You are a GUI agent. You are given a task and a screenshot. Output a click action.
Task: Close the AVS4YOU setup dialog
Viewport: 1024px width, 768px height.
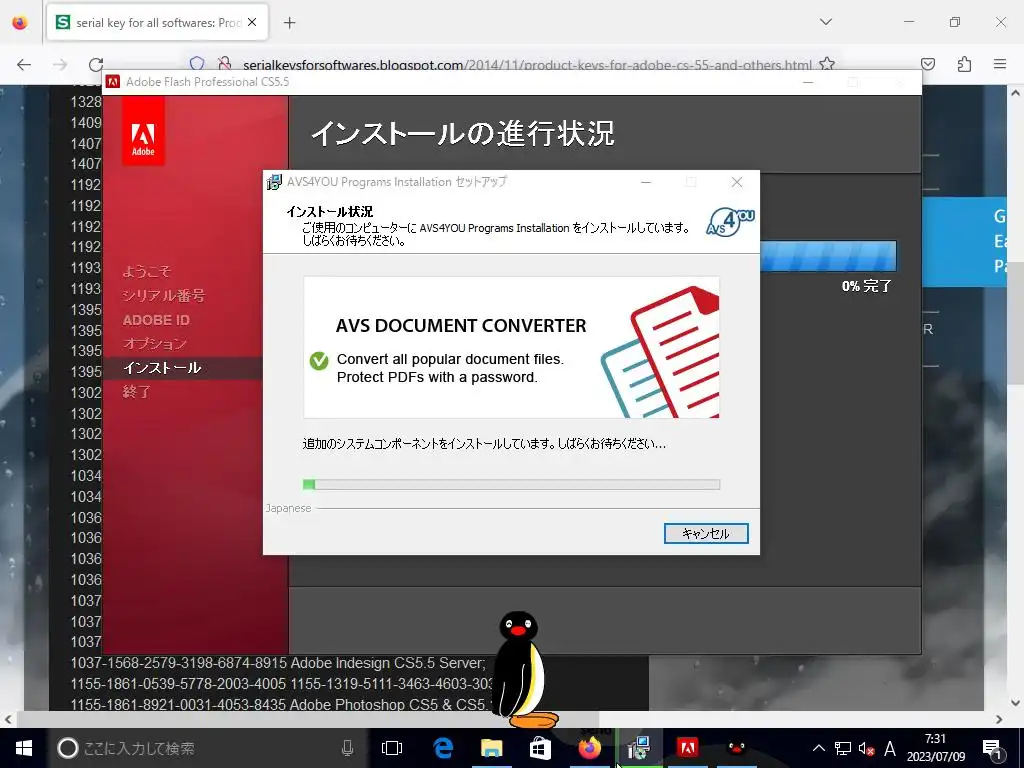[737, 182]
